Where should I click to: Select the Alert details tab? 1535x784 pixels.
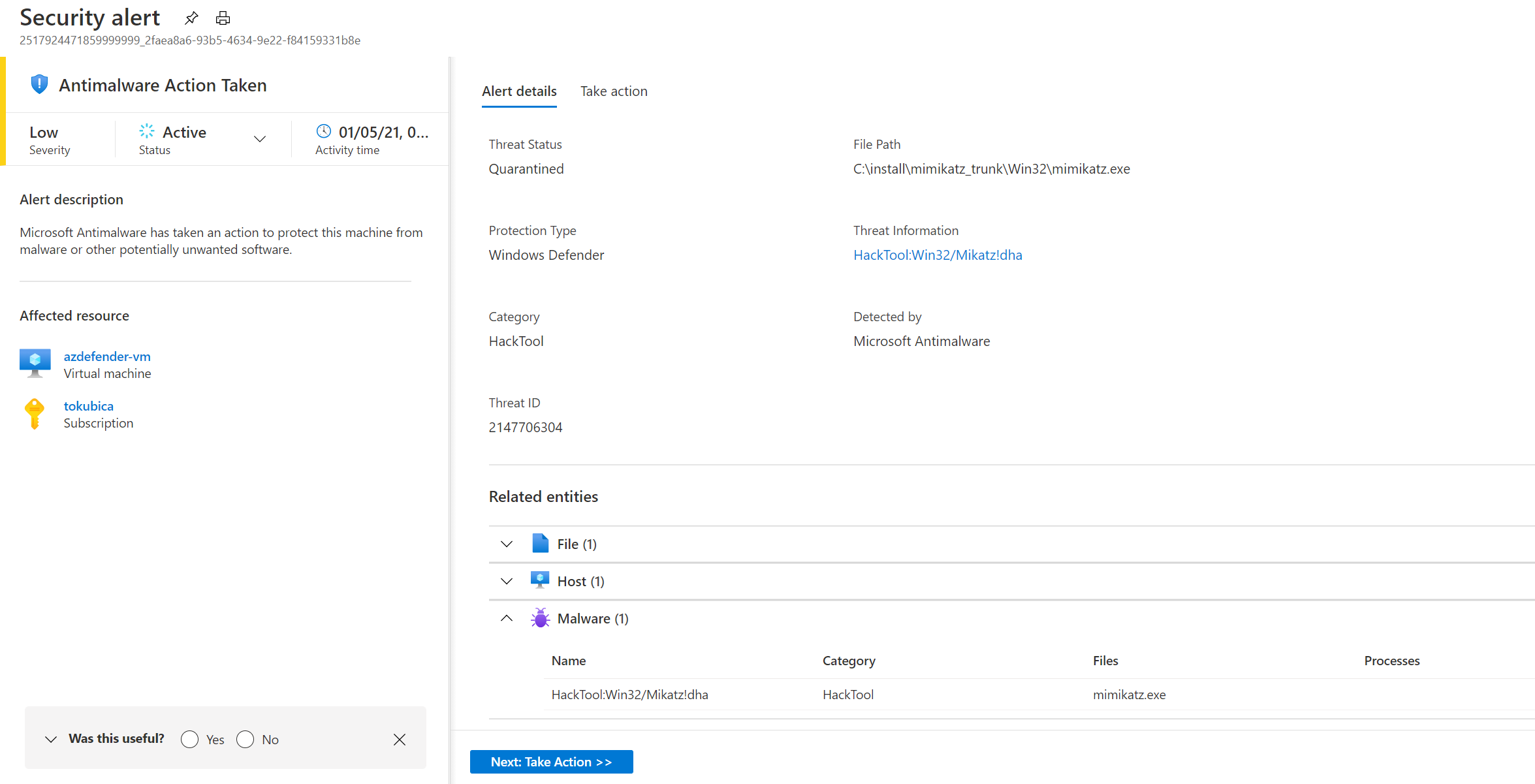519,91
